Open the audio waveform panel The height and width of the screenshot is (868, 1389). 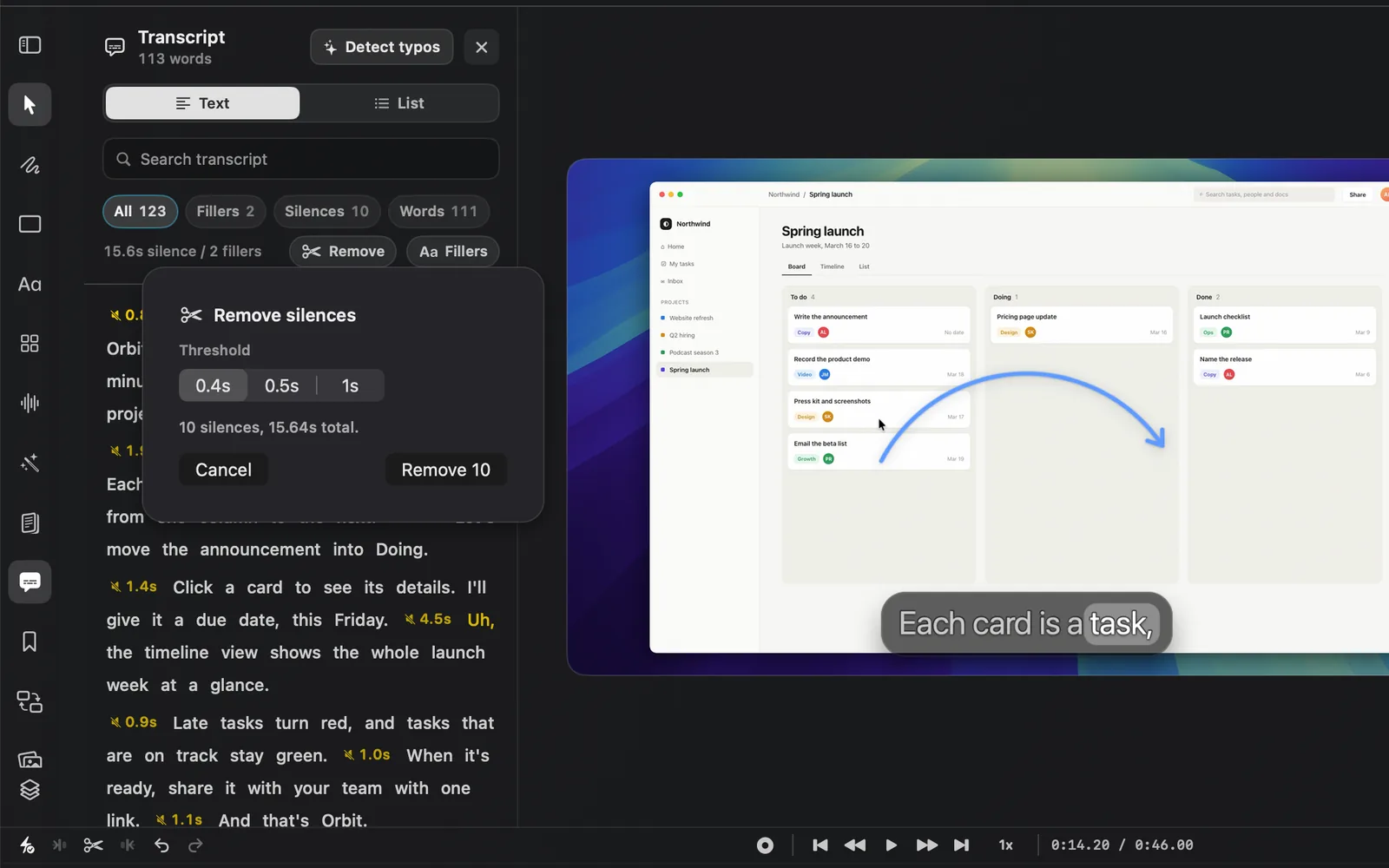tap(30, 403)
